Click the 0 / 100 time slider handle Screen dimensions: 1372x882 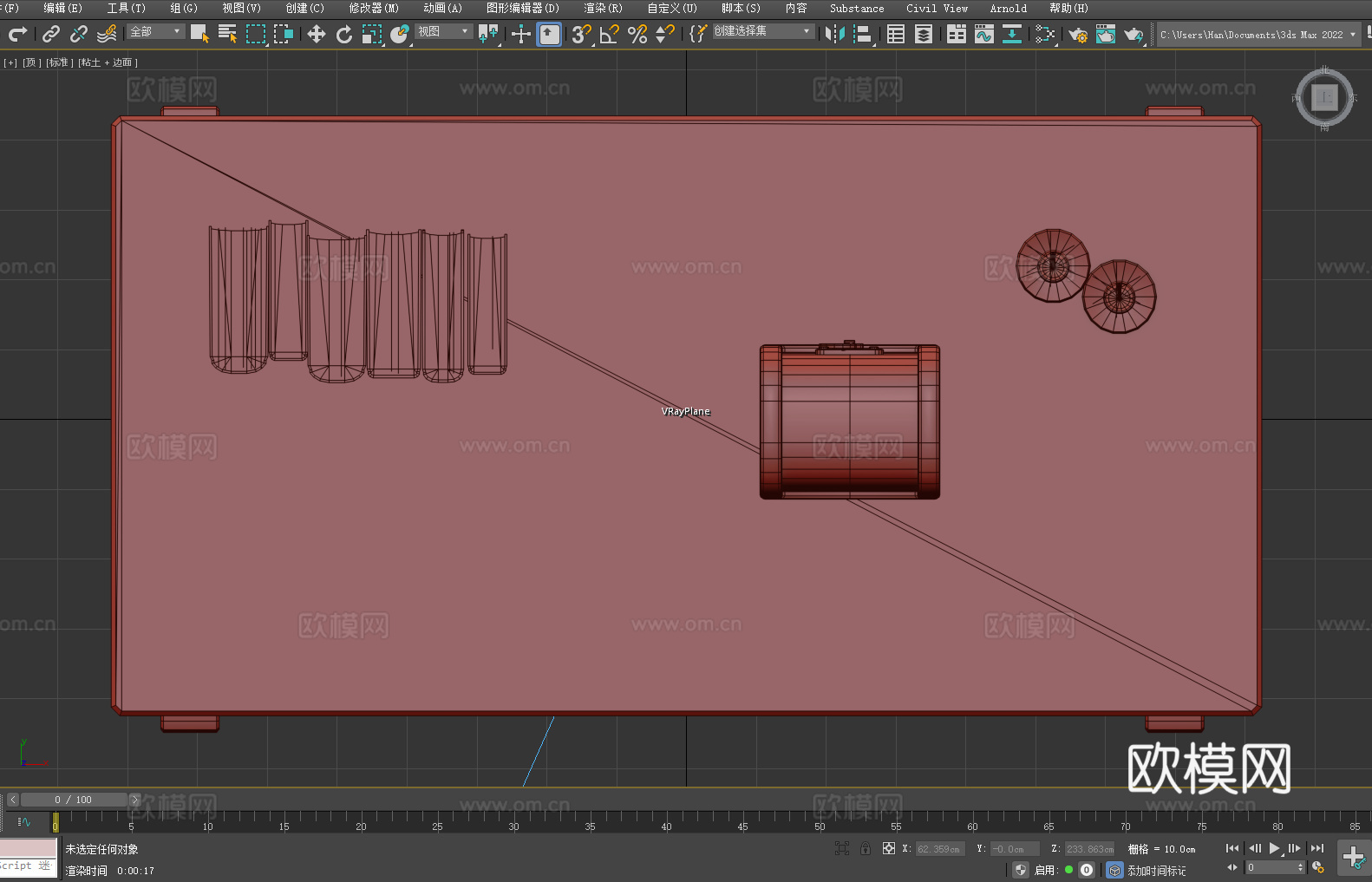(x=74, y=800)
